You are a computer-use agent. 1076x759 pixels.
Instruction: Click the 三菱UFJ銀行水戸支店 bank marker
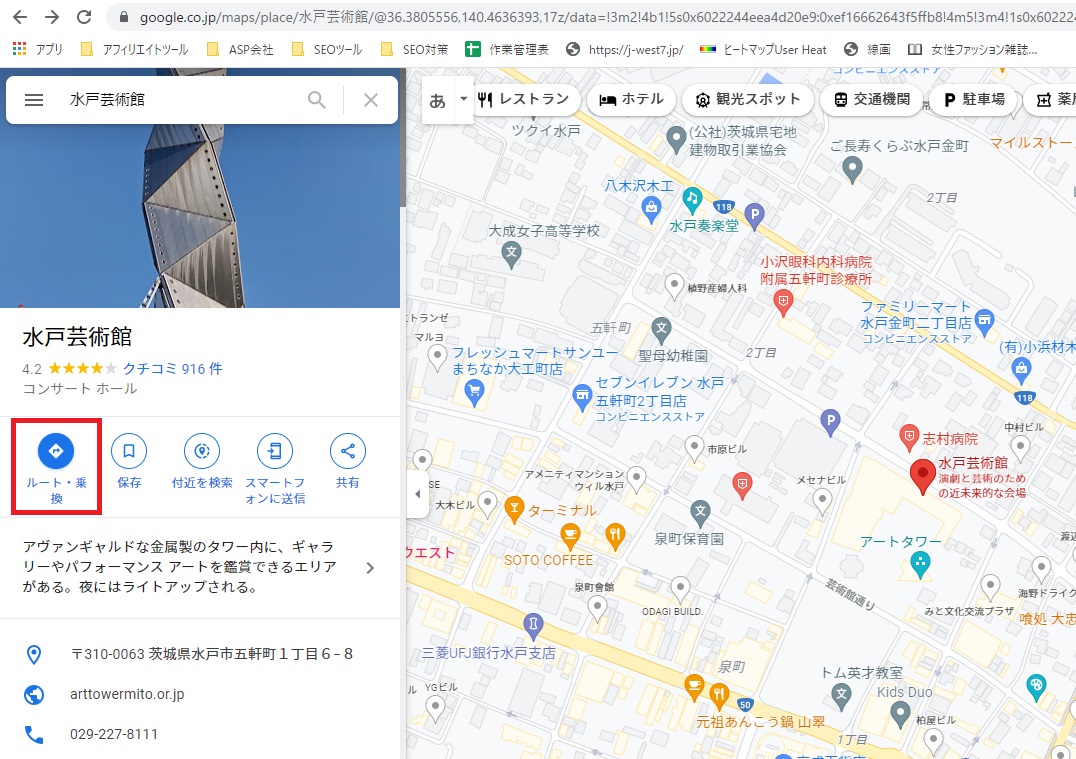coord(533,626)
